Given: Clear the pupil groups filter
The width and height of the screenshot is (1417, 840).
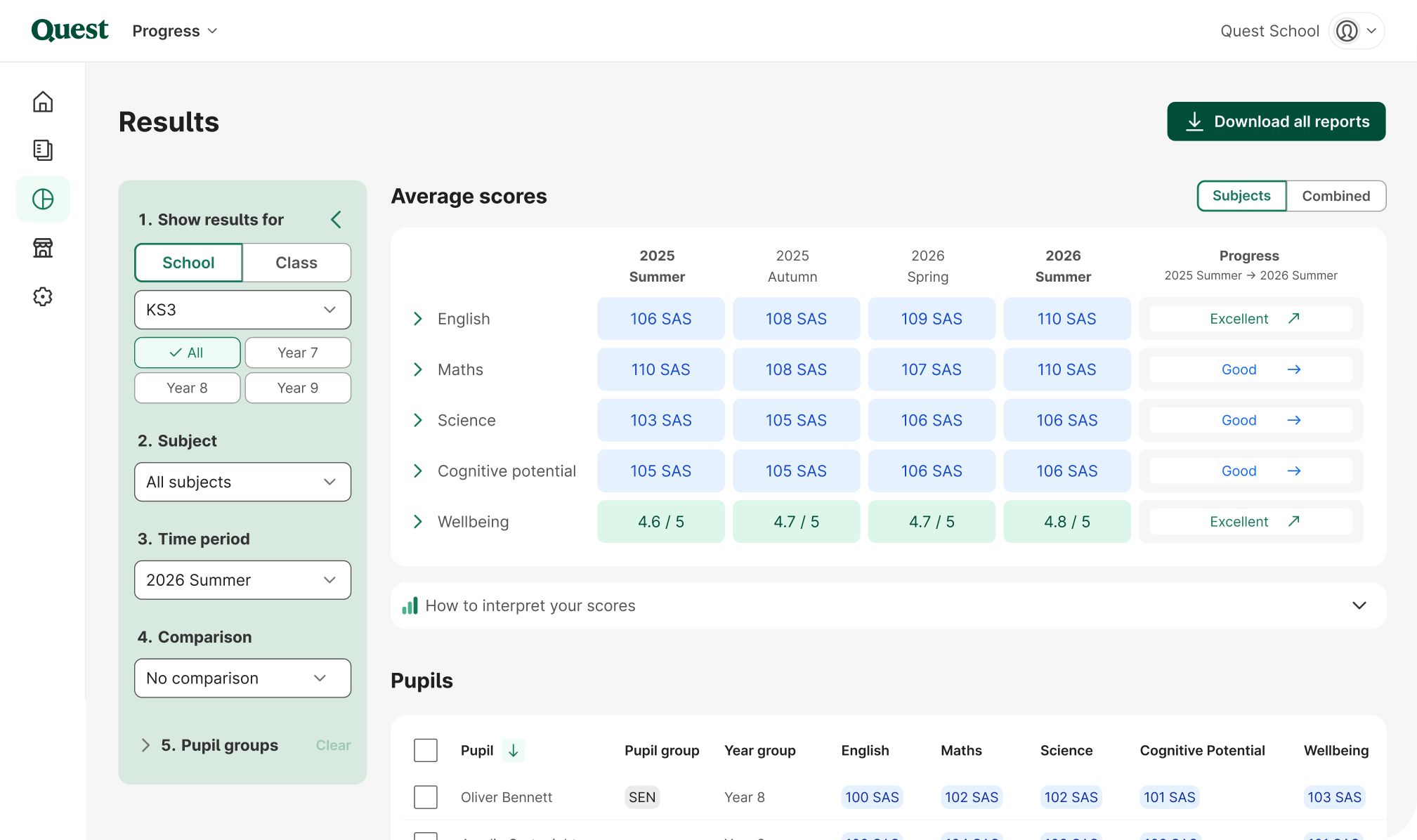Looking at the screenshot, I should (x=333, y=745).
